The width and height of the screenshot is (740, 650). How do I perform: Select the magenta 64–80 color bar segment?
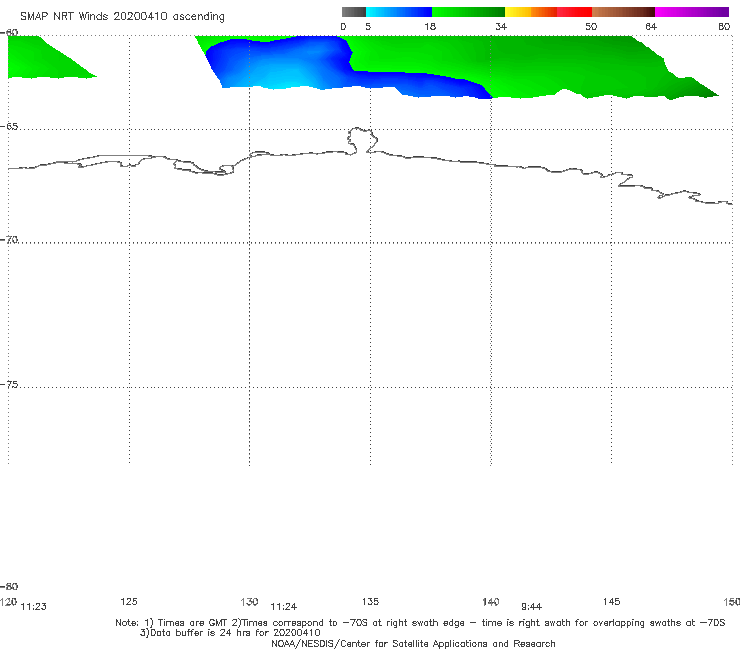coord(692,12)
